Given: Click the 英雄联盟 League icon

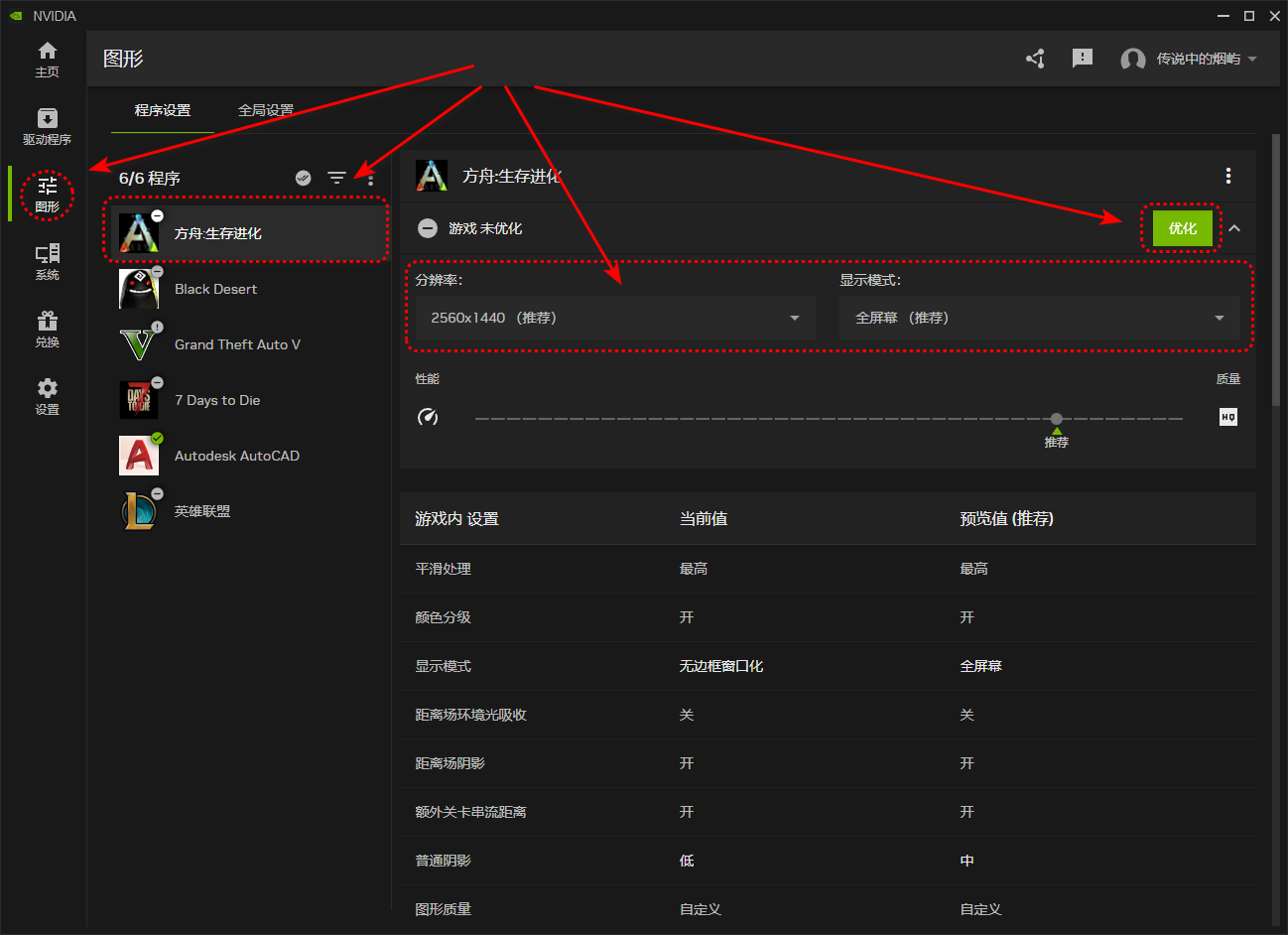Looking at the screenshot, I should coord(139,511).
